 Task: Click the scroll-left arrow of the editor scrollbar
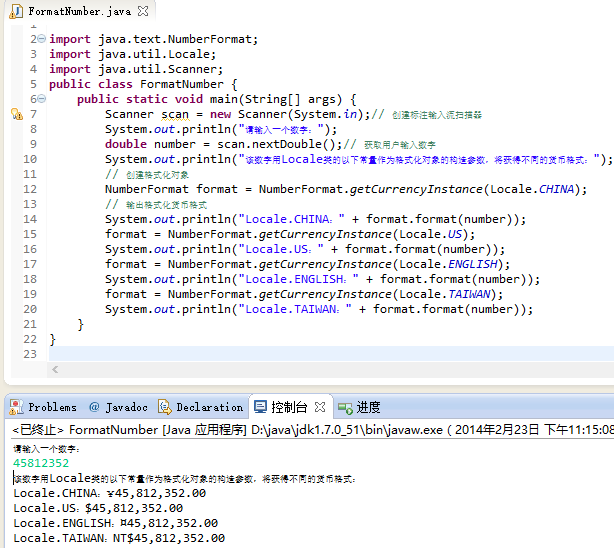55,369
